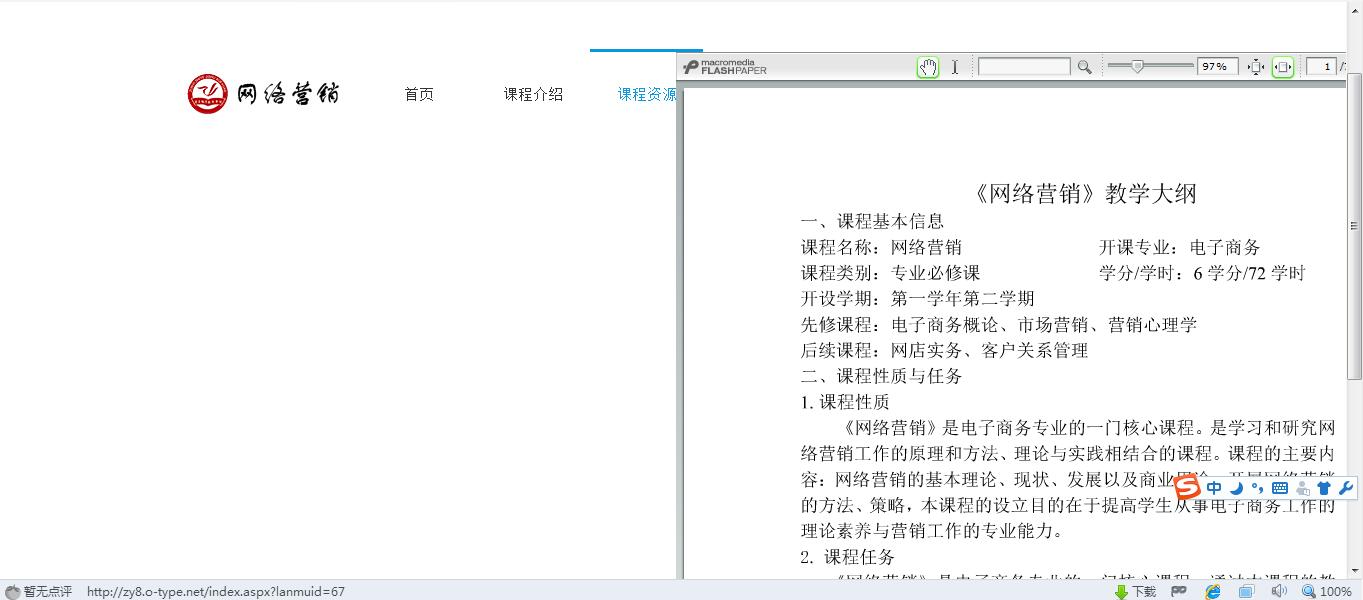
Task: Toggle the fit-to-width page button
Action: [x=1283, y=67]
